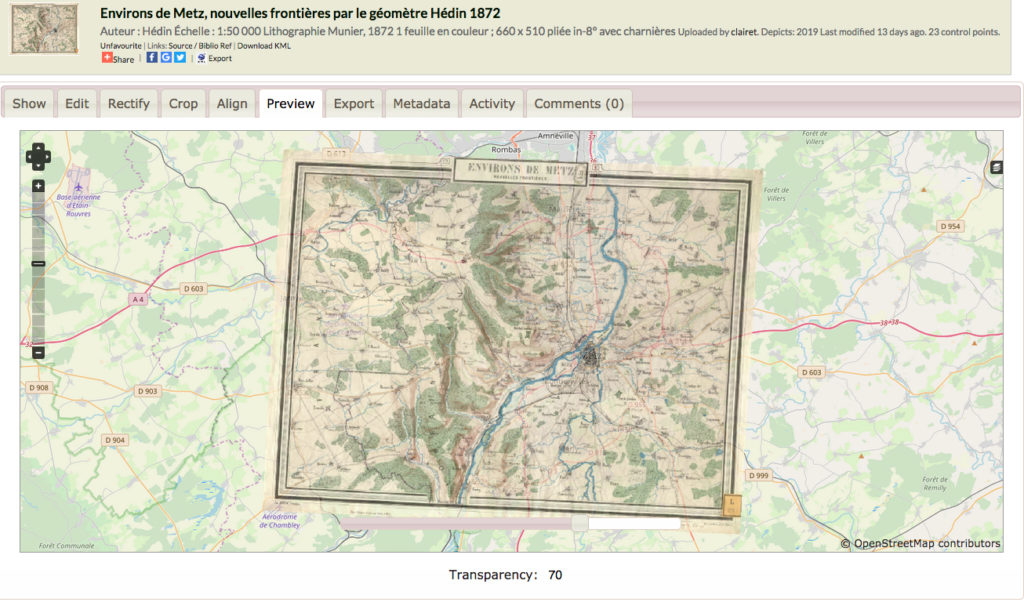The height and width of the screenshot is (602, 1024).
Task: Click the Base aérienne d'Étain Rouvres label
Action: (78, 205)
